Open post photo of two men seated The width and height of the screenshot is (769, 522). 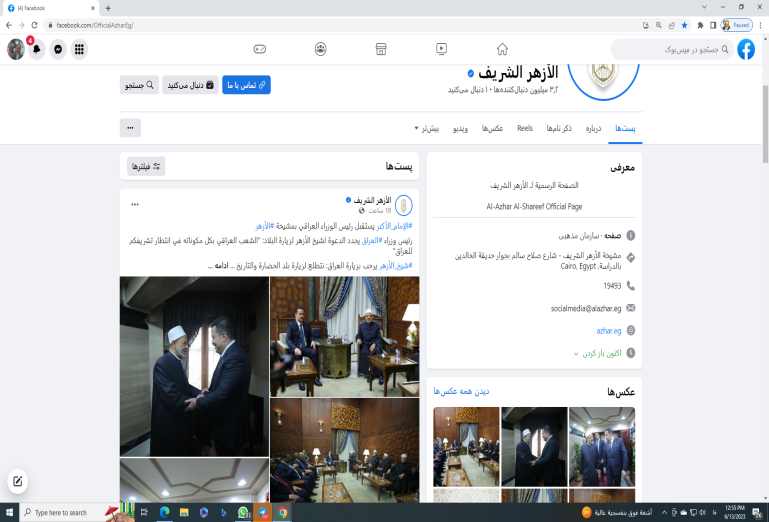coord(345,337)
